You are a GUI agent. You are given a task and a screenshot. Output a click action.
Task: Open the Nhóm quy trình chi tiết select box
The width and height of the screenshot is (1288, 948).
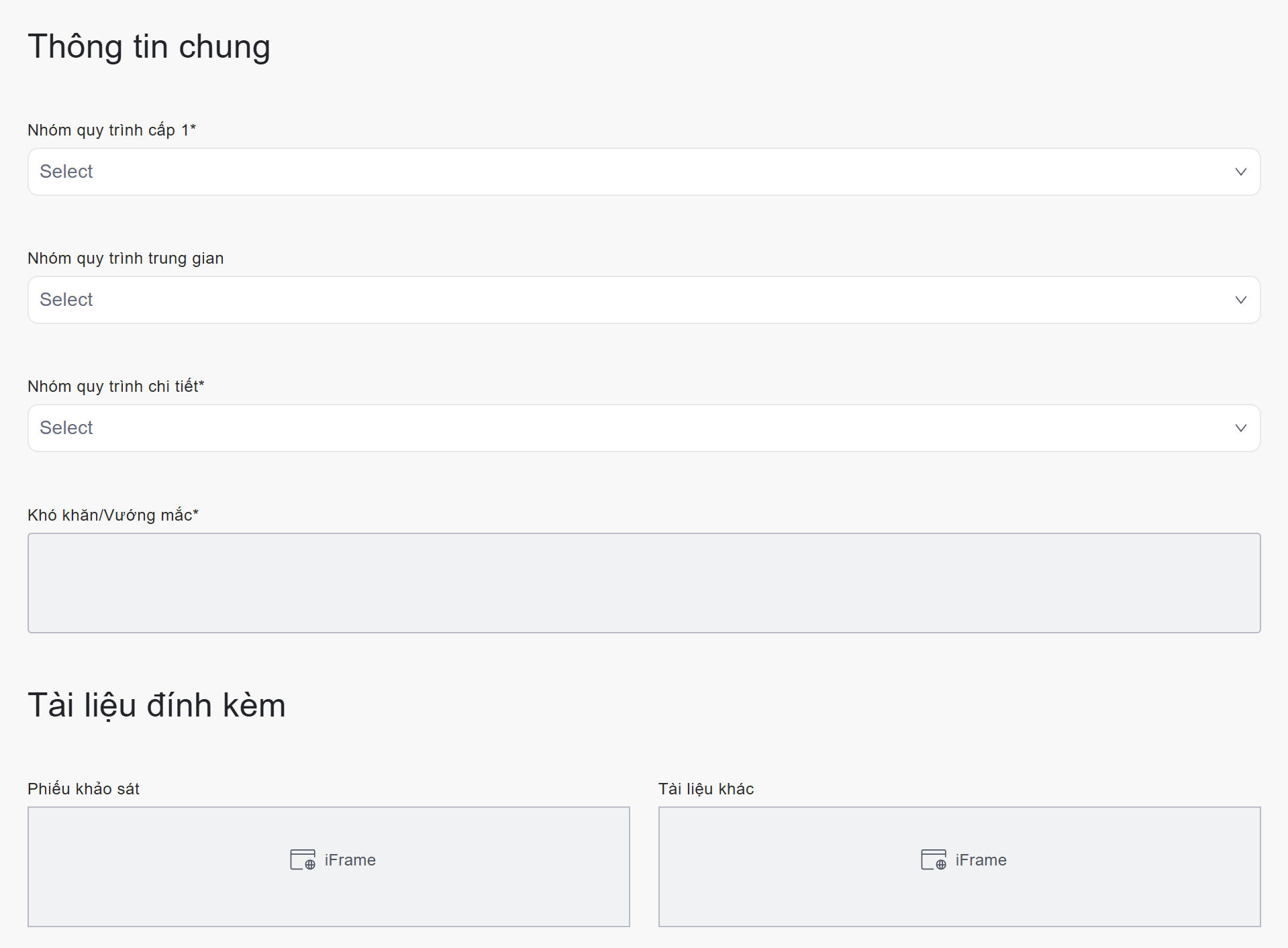pos(604,428)
